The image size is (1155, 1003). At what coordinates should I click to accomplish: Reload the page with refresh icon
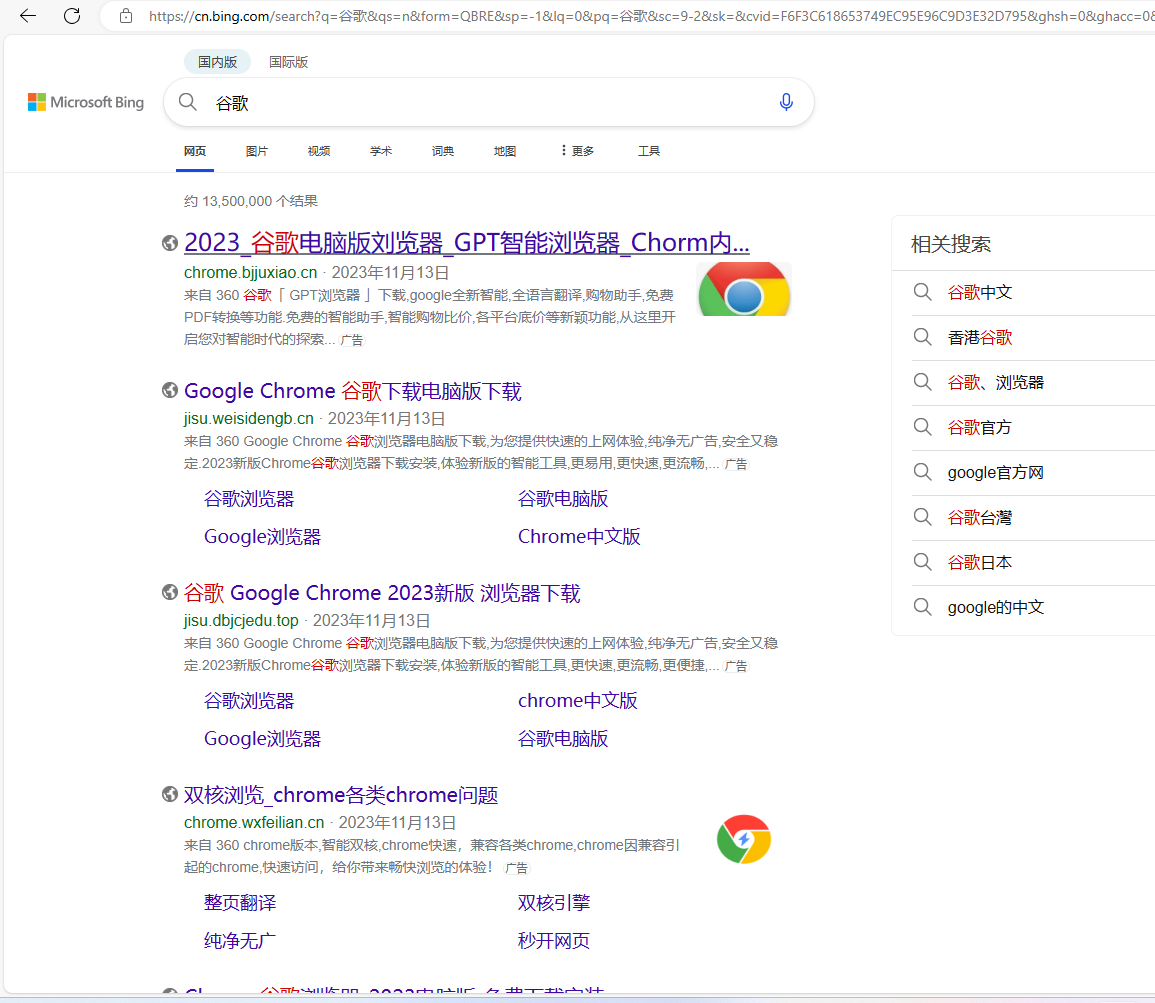72,15
